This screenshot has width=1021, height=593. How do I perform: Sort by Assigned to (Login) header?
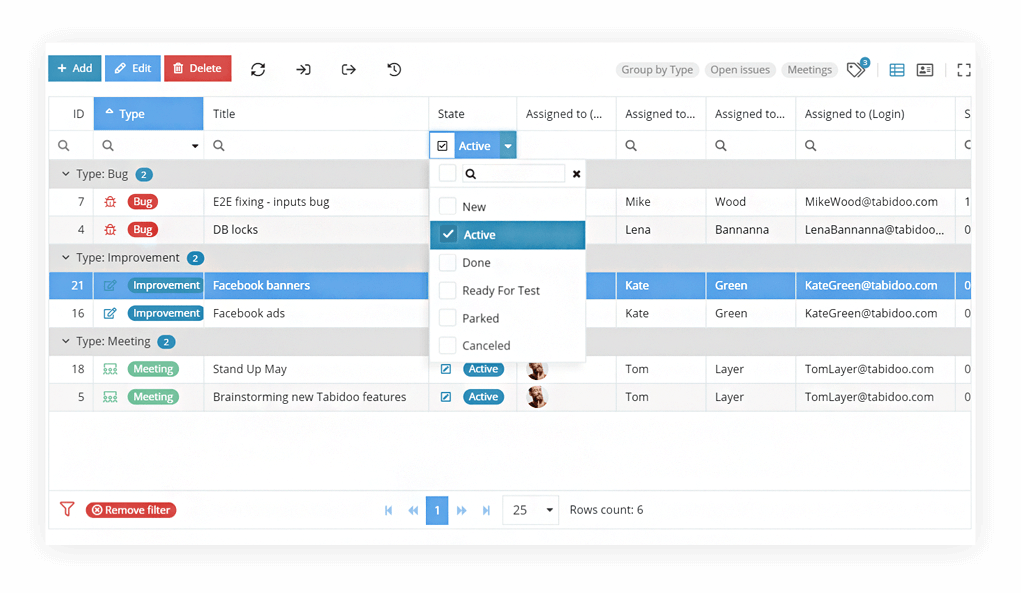pyautogui.click(x=875, y=114)
